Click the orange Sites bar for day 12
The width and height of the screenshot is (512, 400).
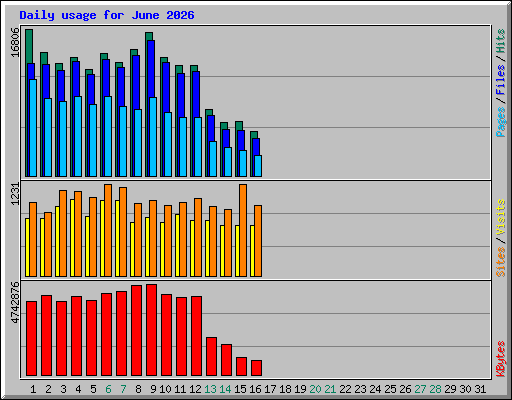click(198, 238)
